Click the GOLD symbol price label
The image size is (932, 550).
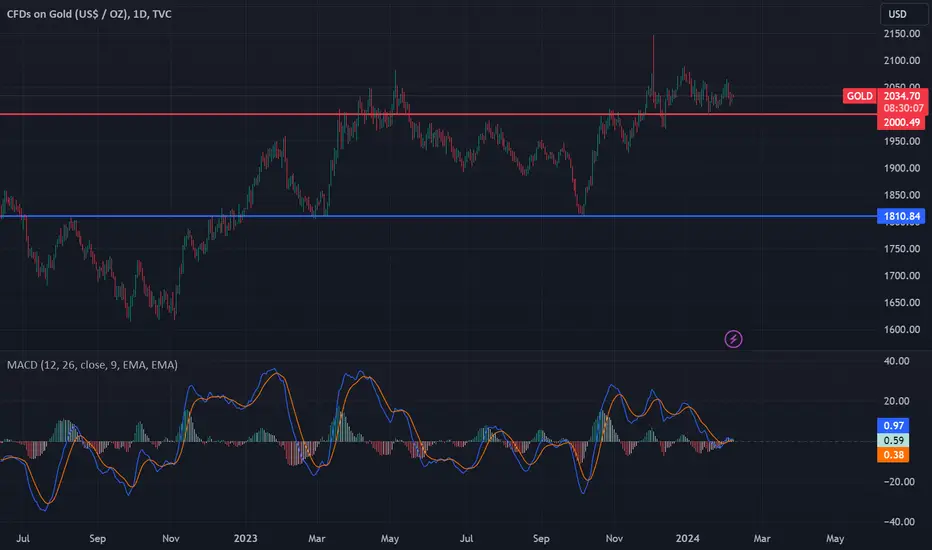(x=859, y=96)
